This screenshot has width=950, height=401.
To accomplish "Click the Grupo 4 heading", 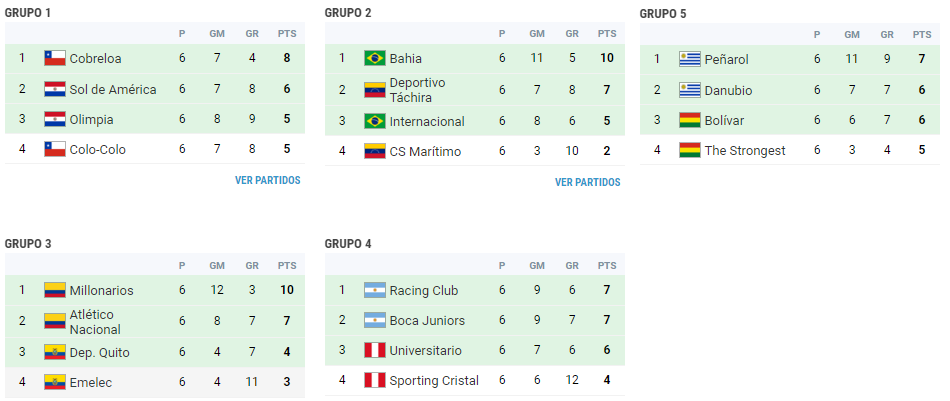I will pyautogui.click(x=348, y=244).
